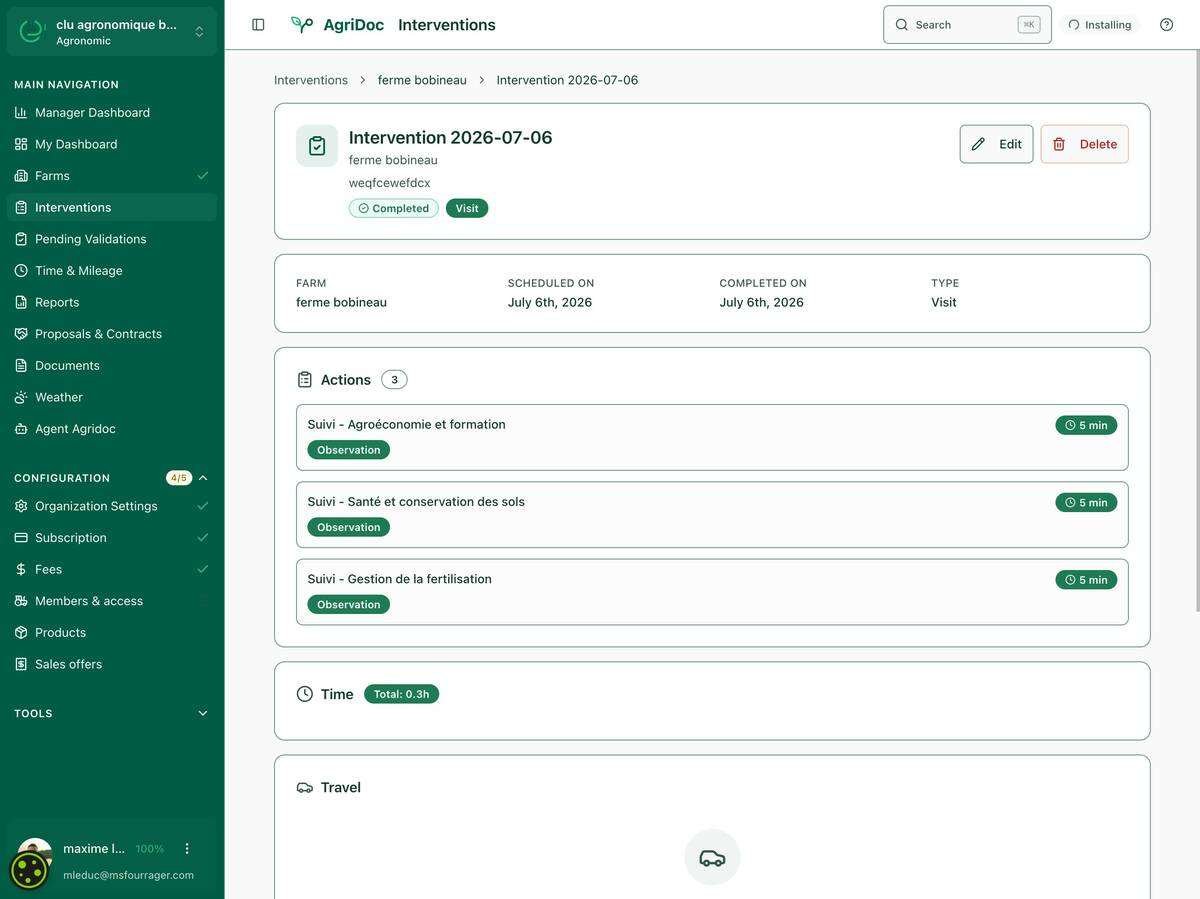Click the Actions count badge 3

pos(394,380)
